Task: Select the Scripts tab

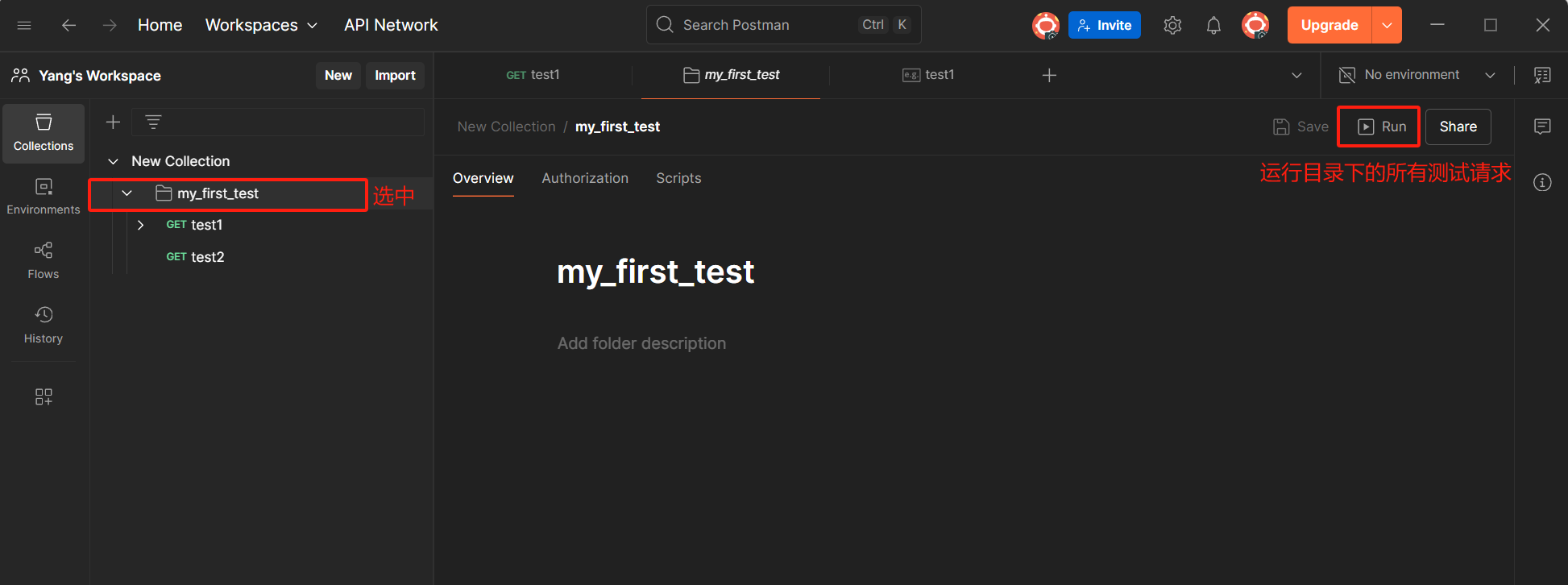Action: coord(678,178)
